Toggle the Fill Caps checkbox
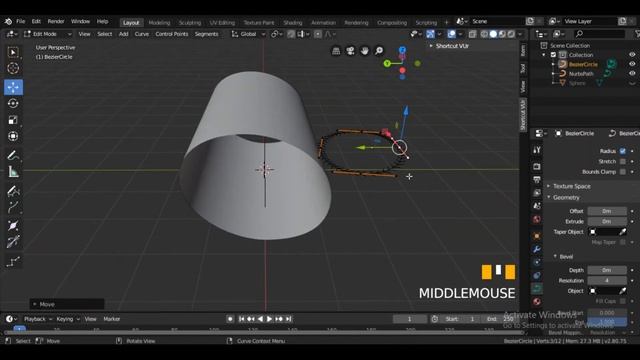 click(x=622, y=301)
